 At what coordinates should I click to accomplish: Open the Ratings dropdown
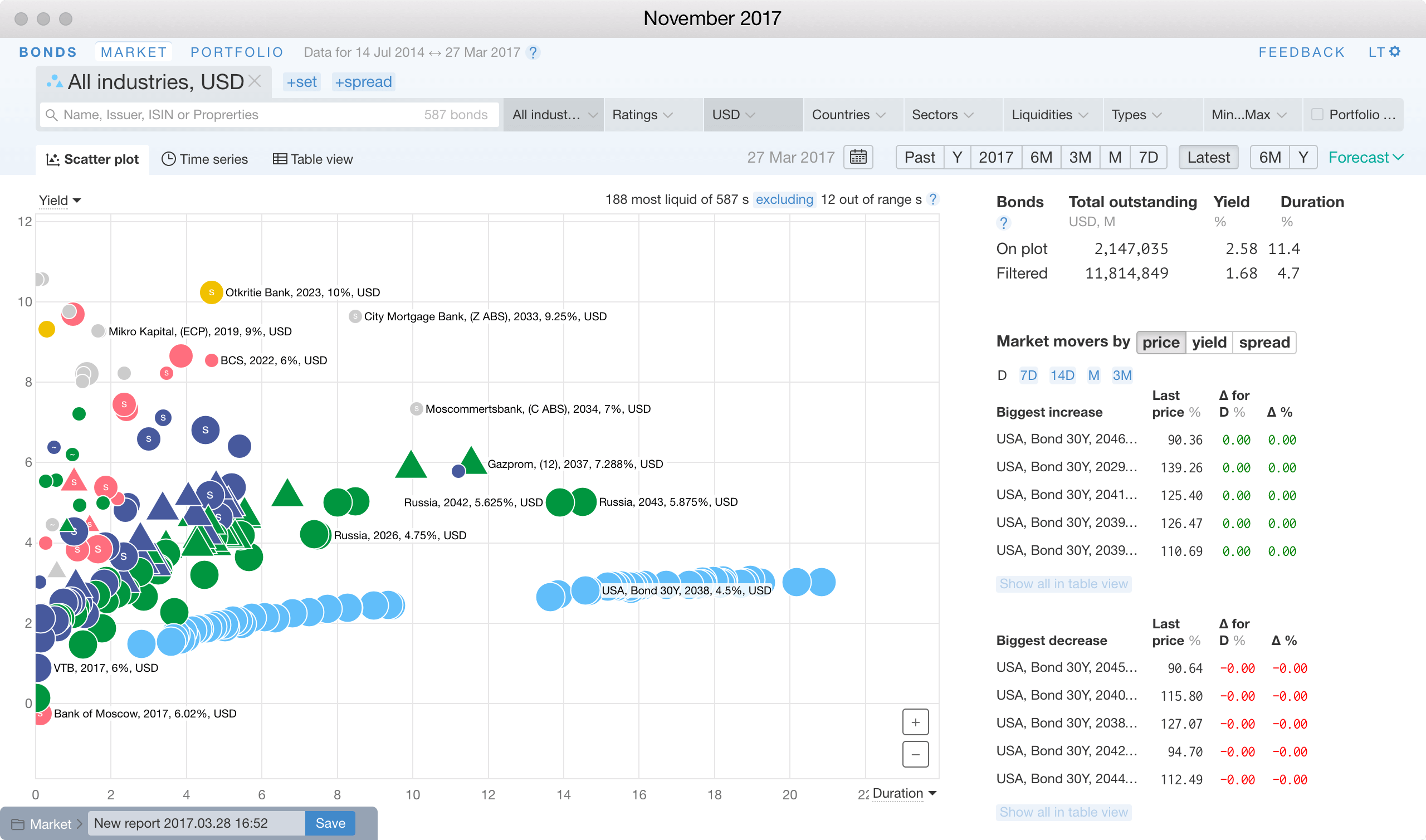pyautogui.click(x=653, y=115)
